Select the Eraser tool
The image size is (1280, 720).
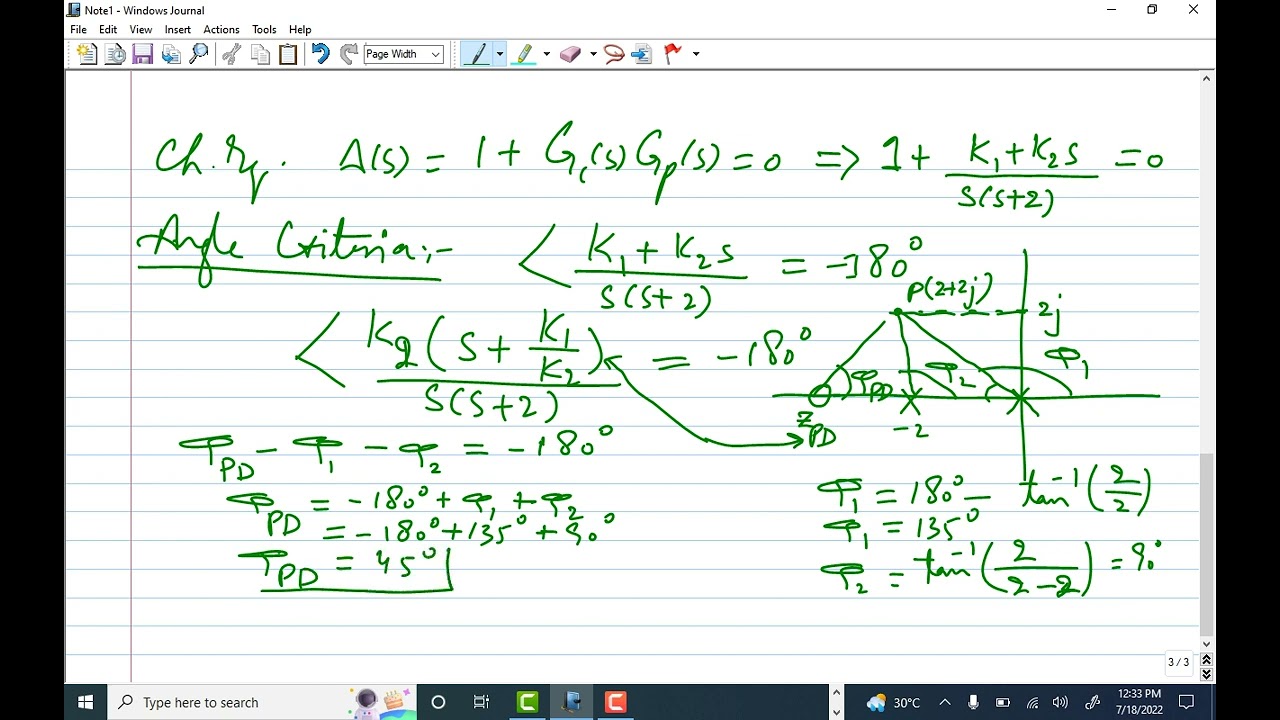click(571, 54)
